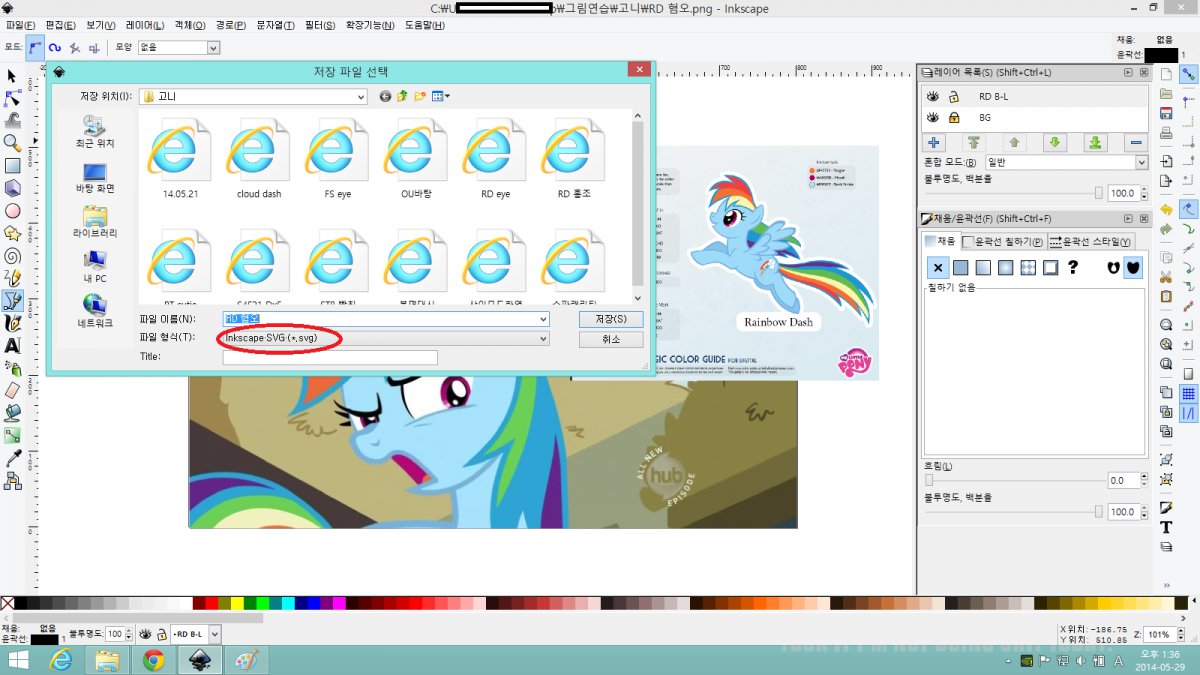Screen dimensions: 1200x675
Task: Click the Cut scissors icon
Action: point(1166,276)
